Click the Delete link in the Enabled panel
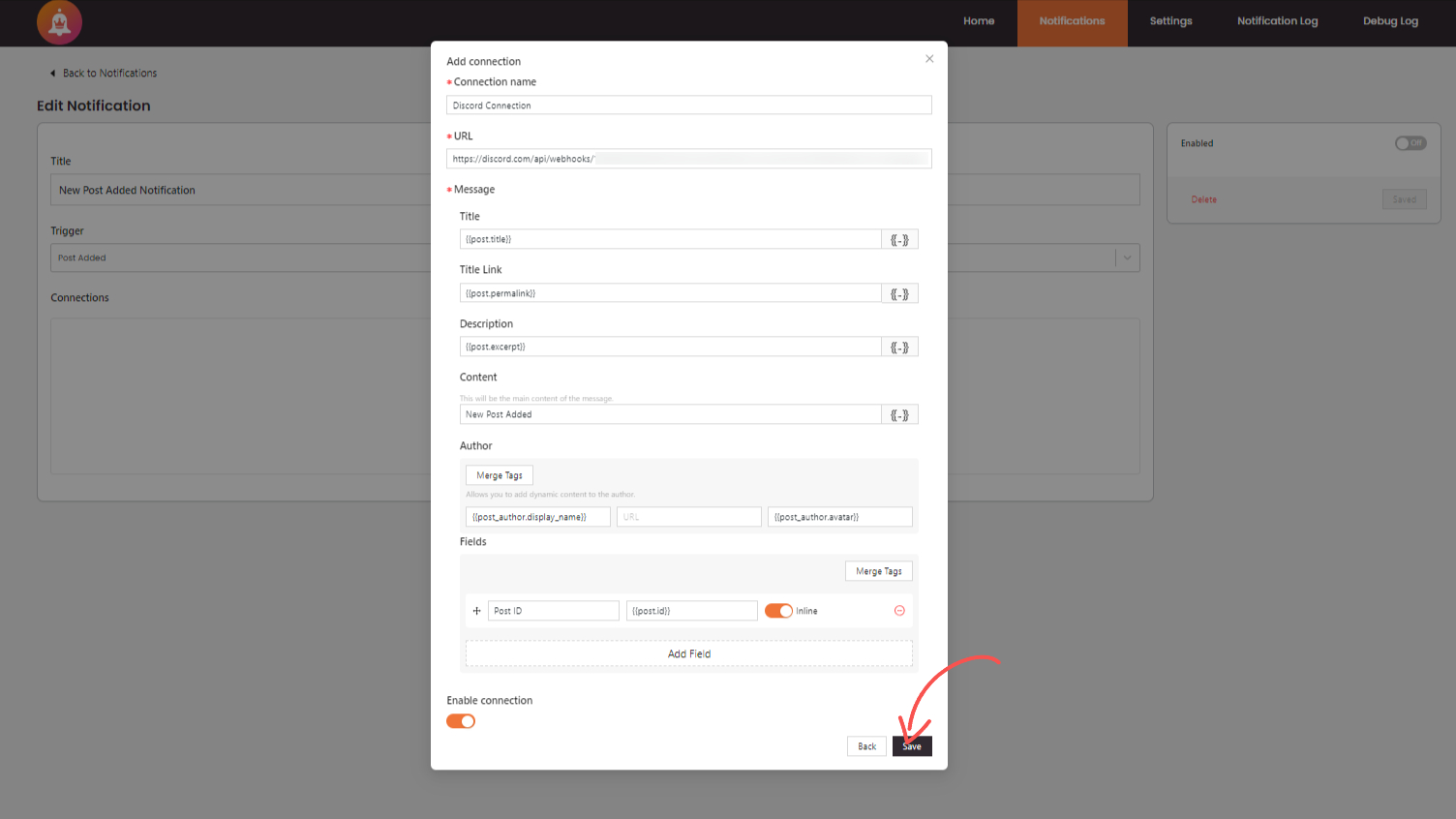Screen dimensions: 1456x819 (1203, 199)
